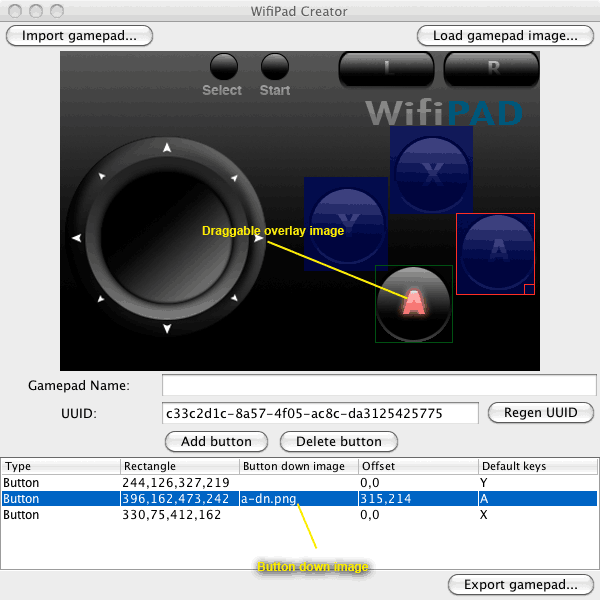This screenshot has width=600, height=600.
Task: Select the row with rectangle 244,126,327,219
Action: pyautogui.click(x=299, y=483)
